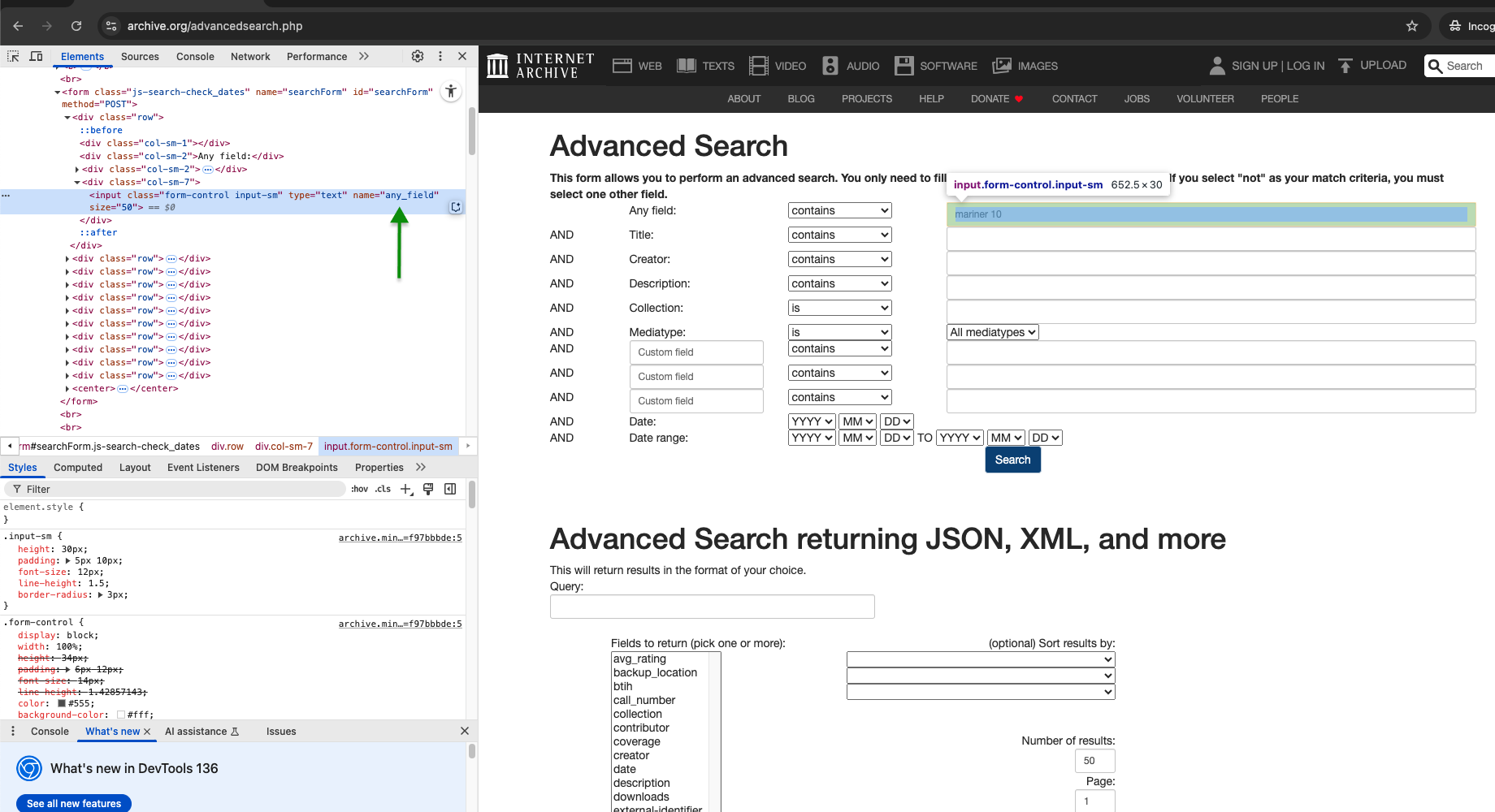Open the DONATE link
This screenshot has width=1495, height=812.
pyautogui.click(x=997, y=98)
